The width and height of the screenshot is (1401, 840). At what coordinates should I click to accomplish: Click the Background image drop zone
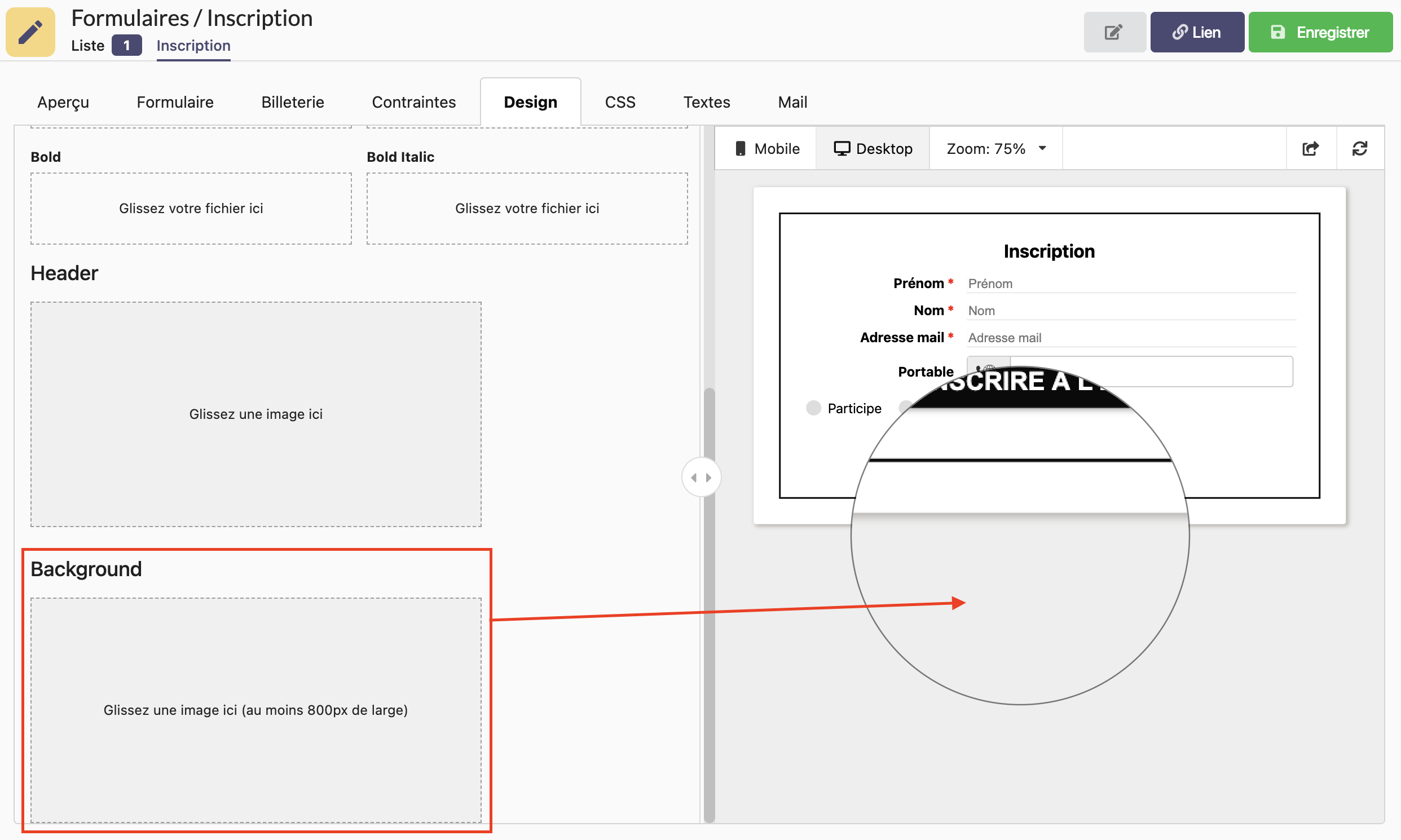(256, 710)
